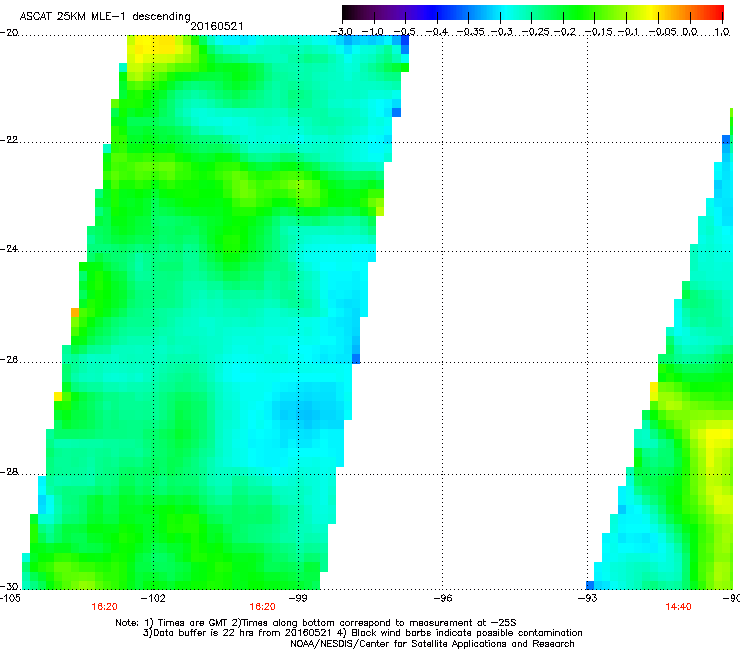Image resolution: width=740 pixels, height=650 pixels.
Task: Select the -24 latitude axis label
Action: tap(9, 249)
